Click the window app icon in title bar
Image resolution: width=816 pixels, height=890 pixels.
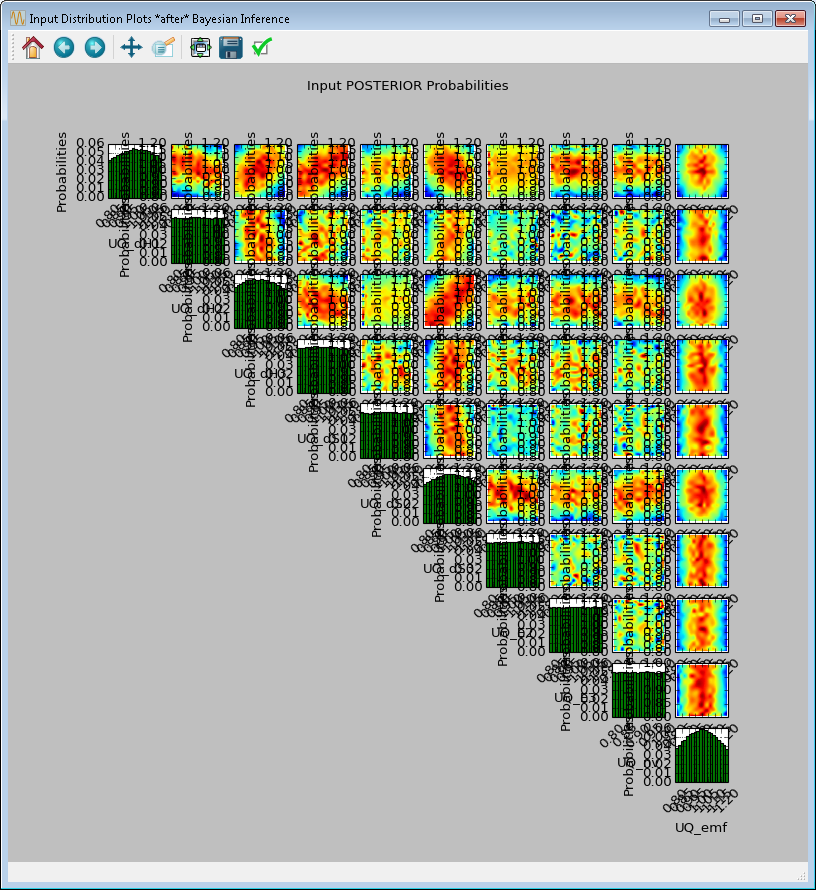coord(16,18)
